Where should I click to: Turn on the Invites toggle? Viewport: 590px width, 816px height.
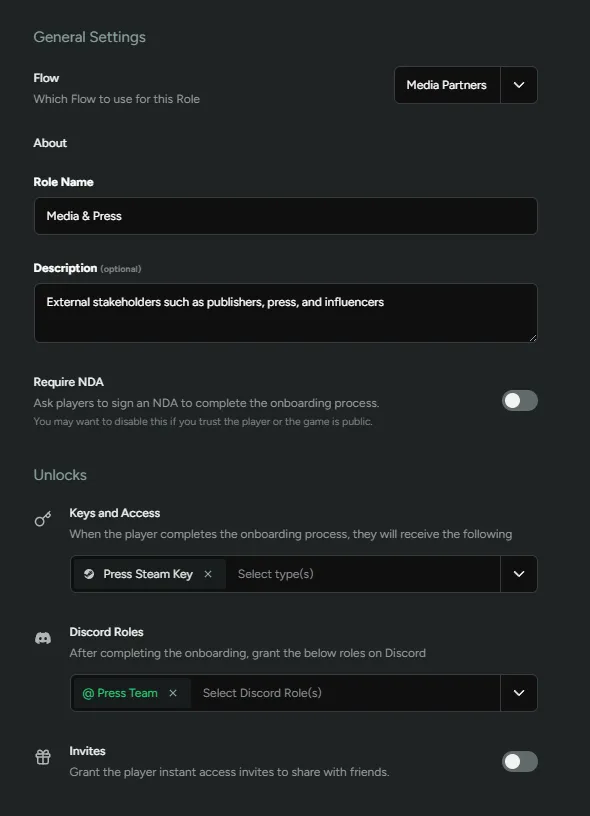519,761
